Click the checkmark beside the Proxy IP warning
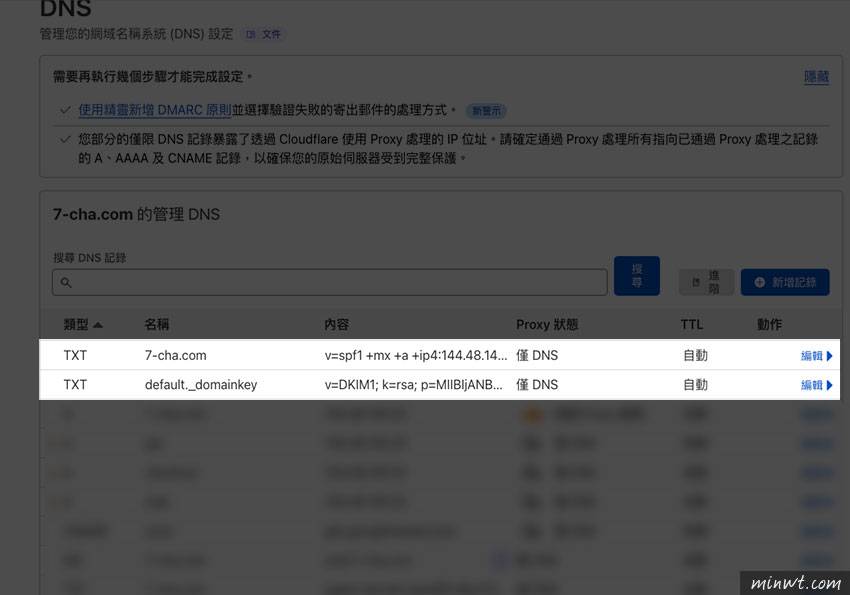Screen dimensions: 850x595 (x=65, y=140)
